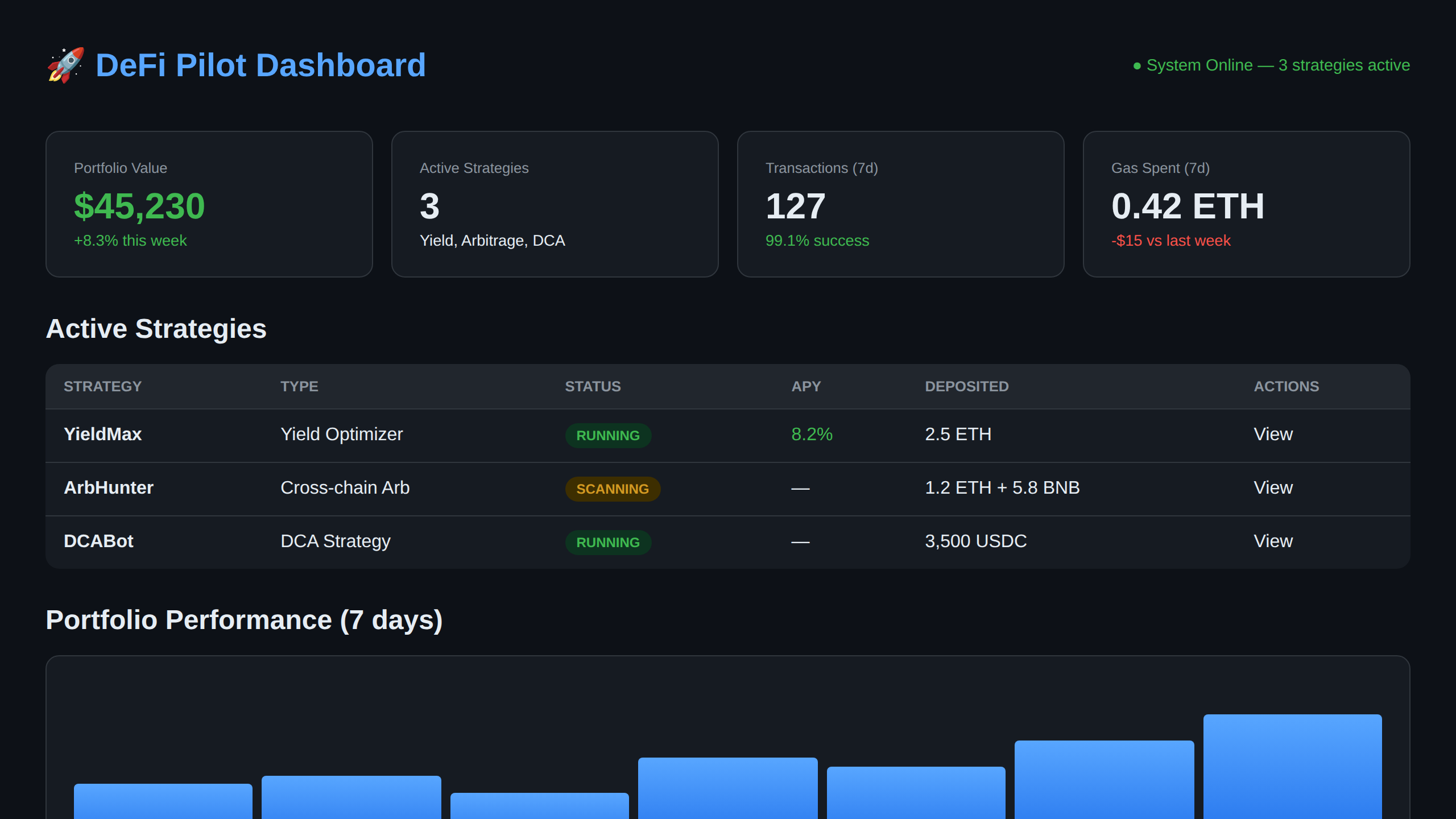Open the Portfolio Value card
The image size is (1456, 819).
pos(209,204)
